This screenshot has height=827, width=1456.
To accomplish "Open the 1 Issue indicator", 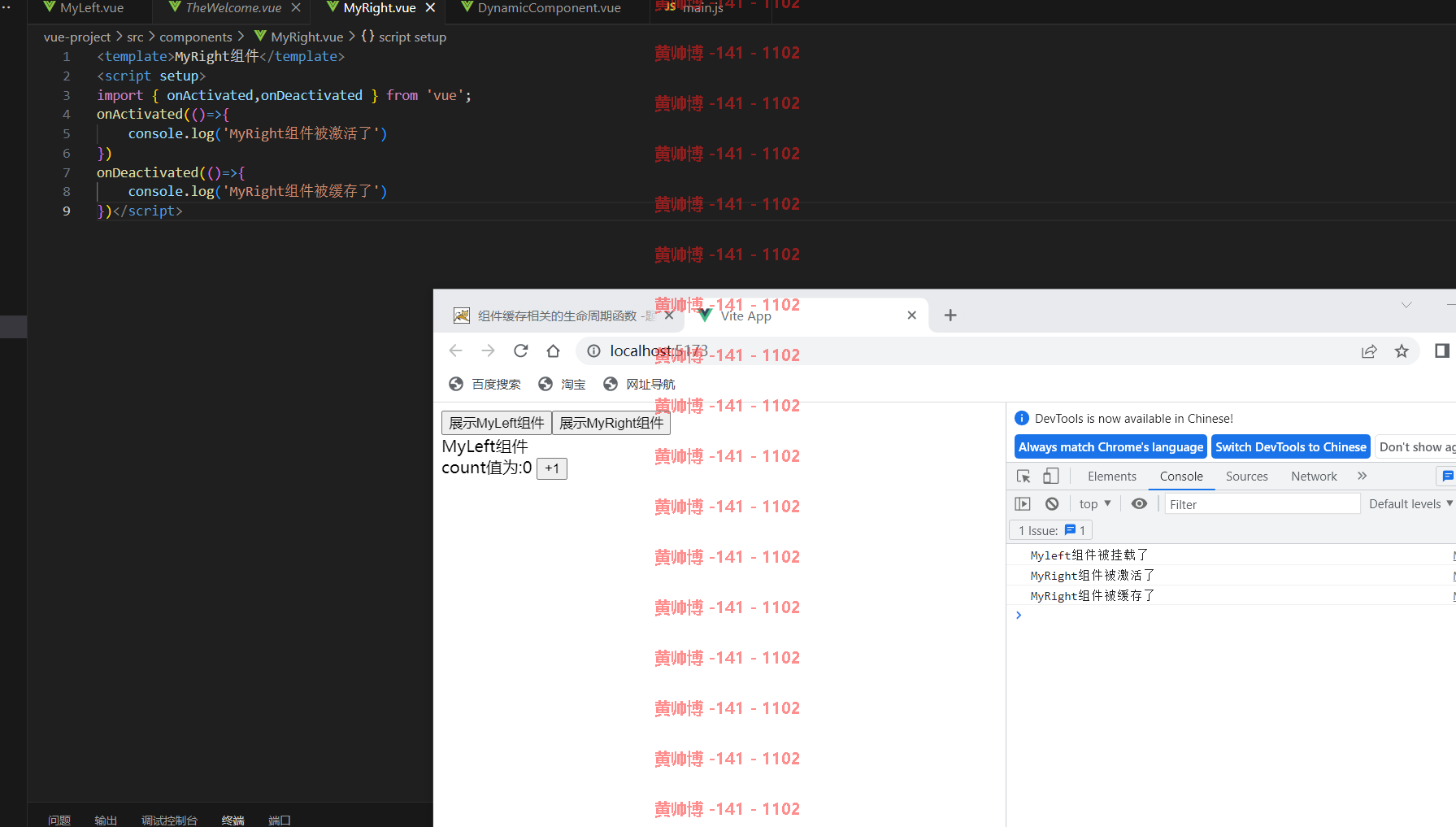I will [x=1051, y=530].
